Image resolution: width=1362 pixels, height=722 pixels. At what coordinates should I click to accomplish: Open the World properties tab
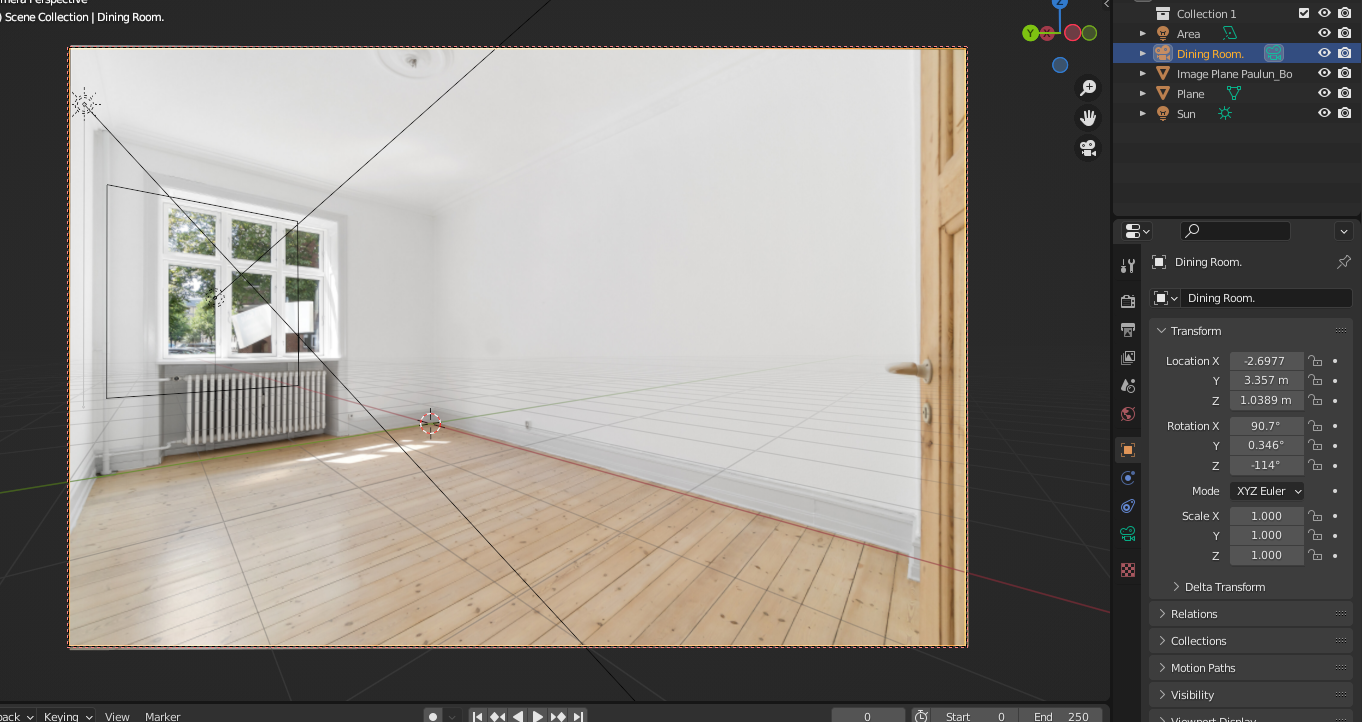pyautogui.click(x=1128, y=414)
